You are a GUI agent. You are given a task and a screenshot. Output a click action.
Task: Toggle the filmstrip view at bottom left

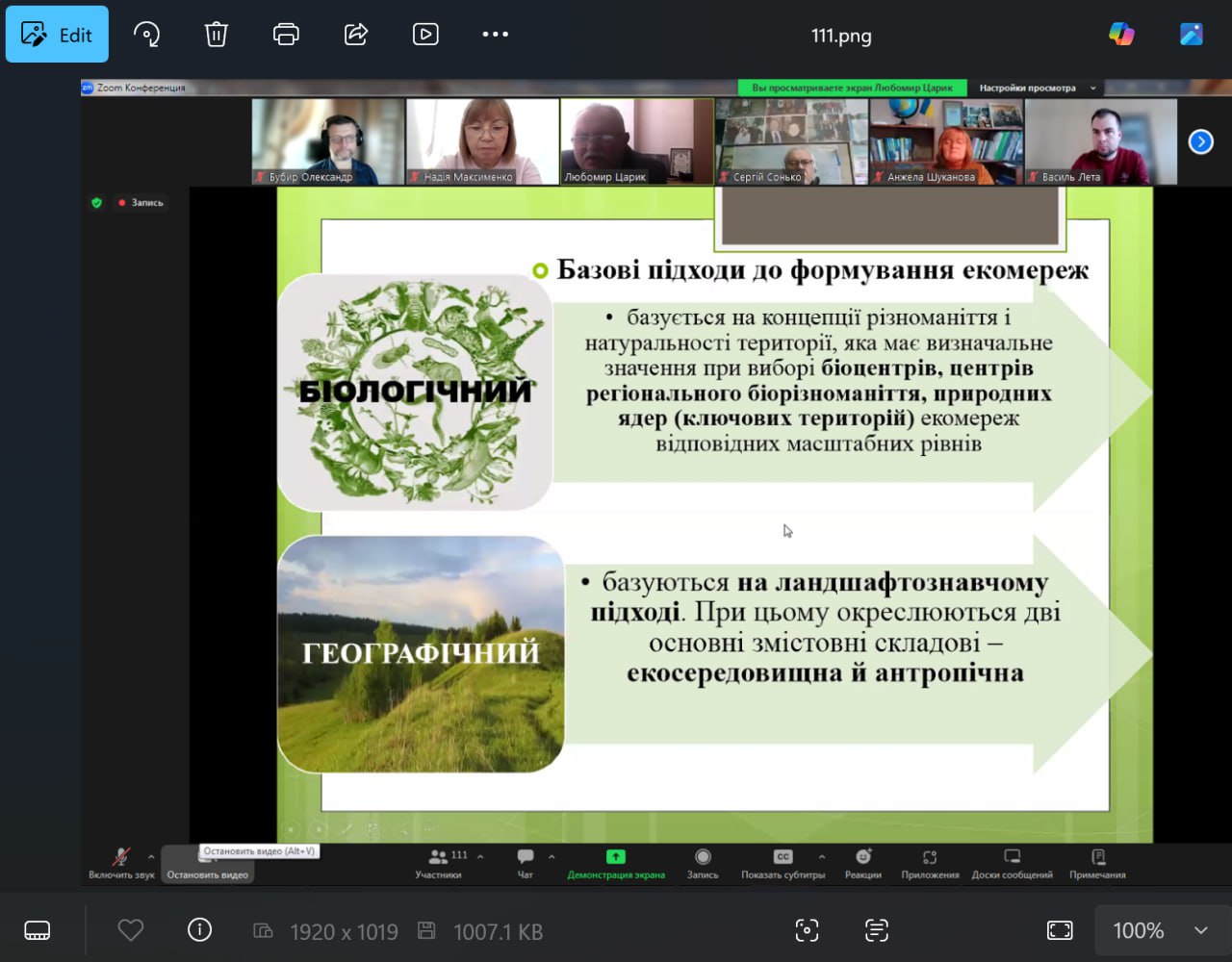(38, 930)
